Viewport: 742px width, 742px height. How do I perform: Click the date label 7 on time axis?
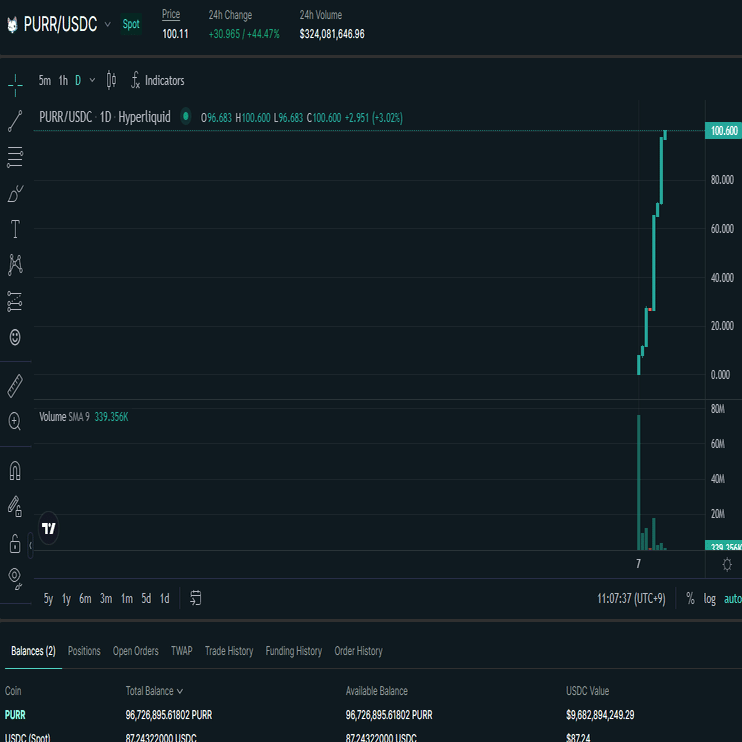coord(638,564)
